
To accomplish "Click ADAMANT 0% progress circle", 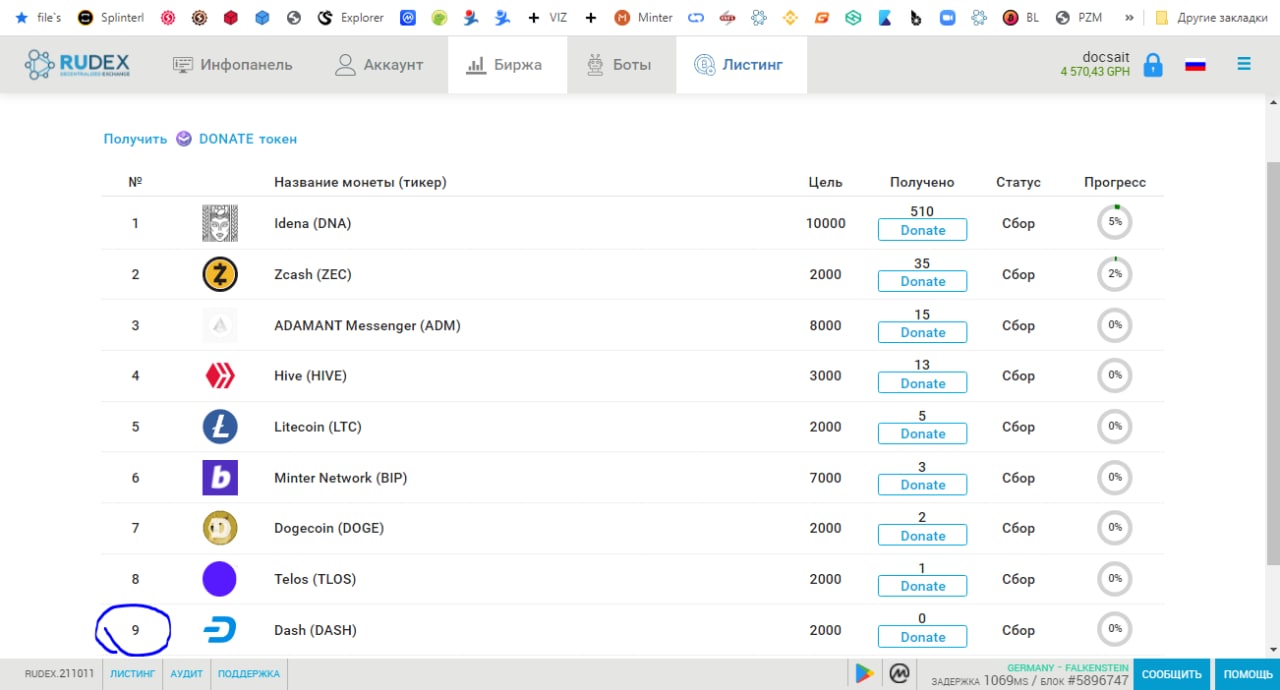I will pos(1115,324).
